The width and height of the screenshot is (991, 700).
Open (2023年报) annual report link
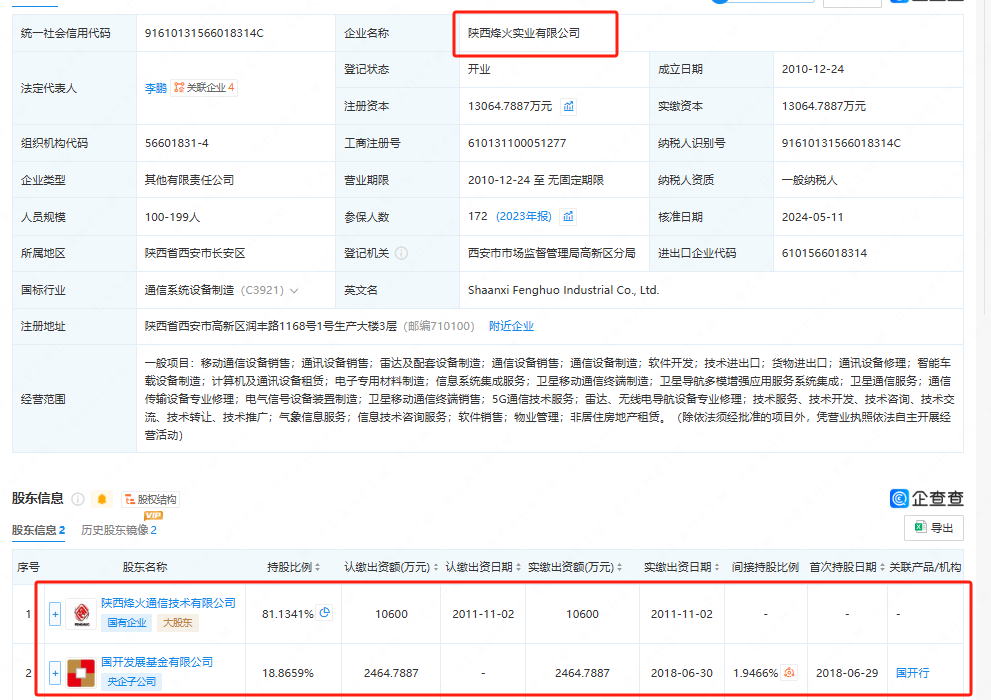coord(524,217)
